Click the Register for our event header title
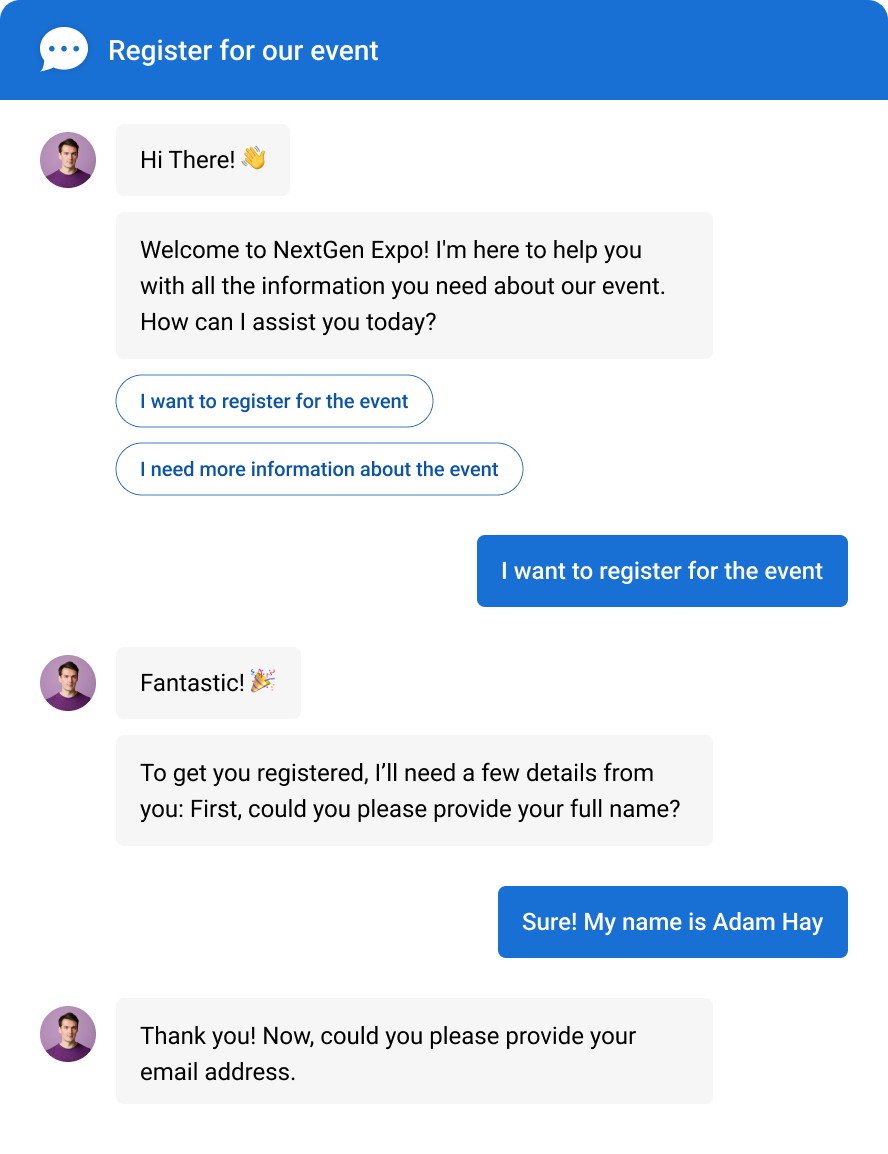This screenshot has height=1154, width=888. pyautogui.click(x=244, y=50)
